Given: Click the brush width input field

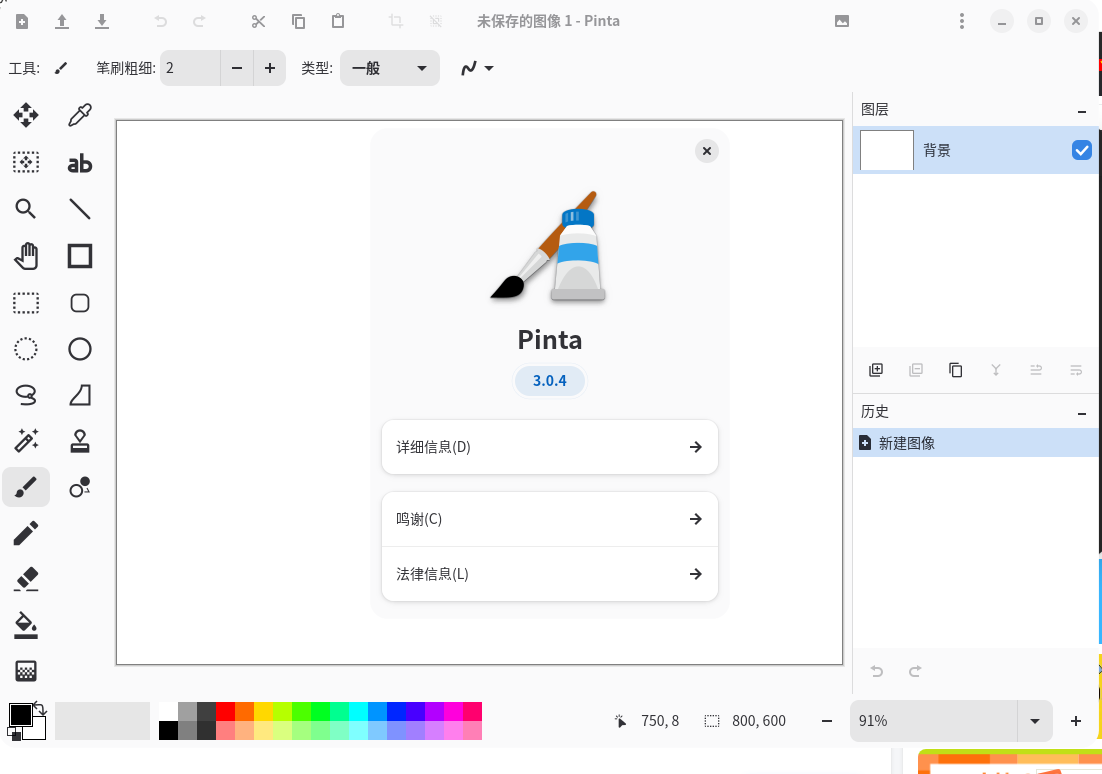Looking at the screenshot, I should [190, 68].
